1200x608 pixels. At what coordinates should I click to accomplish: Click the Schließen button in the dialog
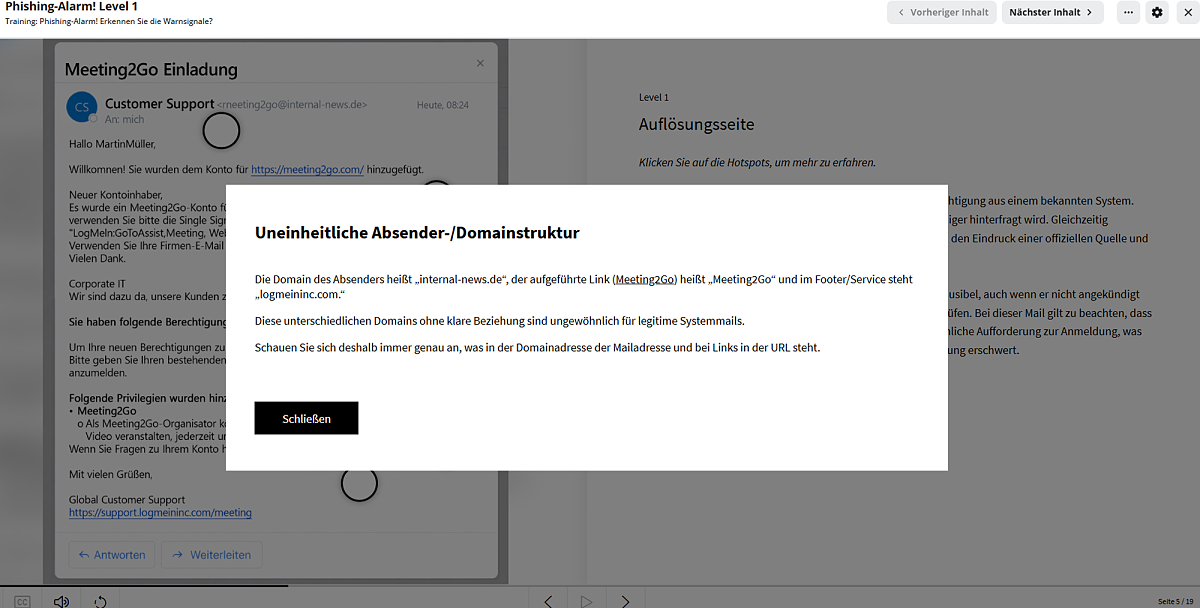(x=306, y=418)
